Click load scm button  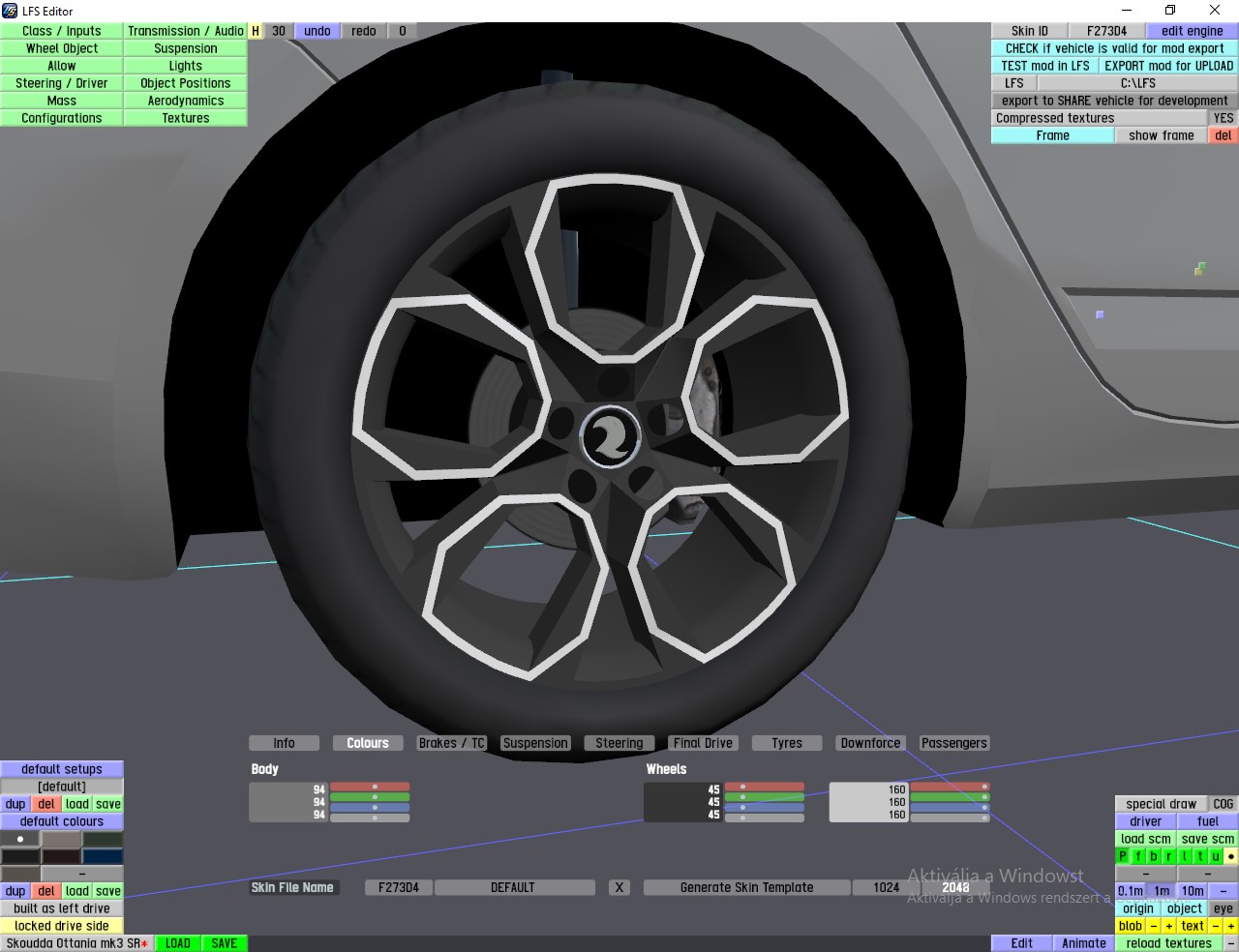[1146, 839]
